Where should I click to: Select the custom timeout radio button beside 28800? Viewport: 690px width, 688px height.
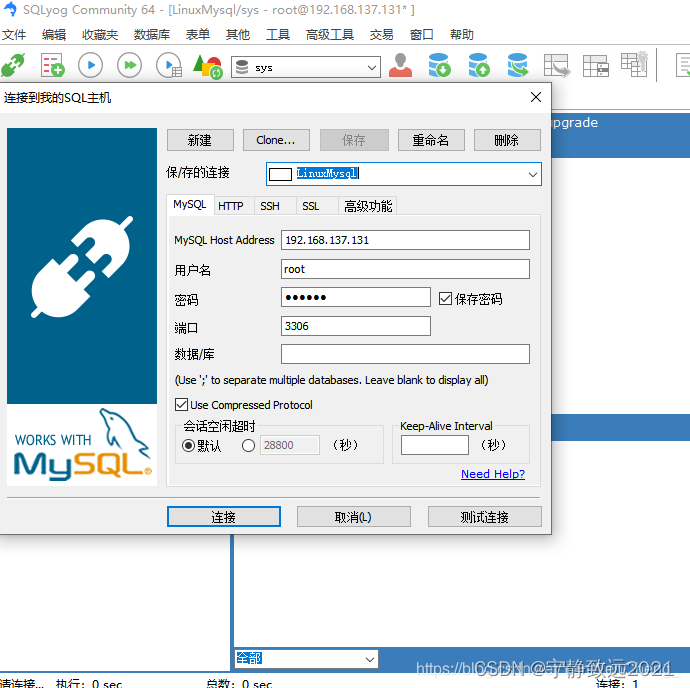tap(248, 445)
